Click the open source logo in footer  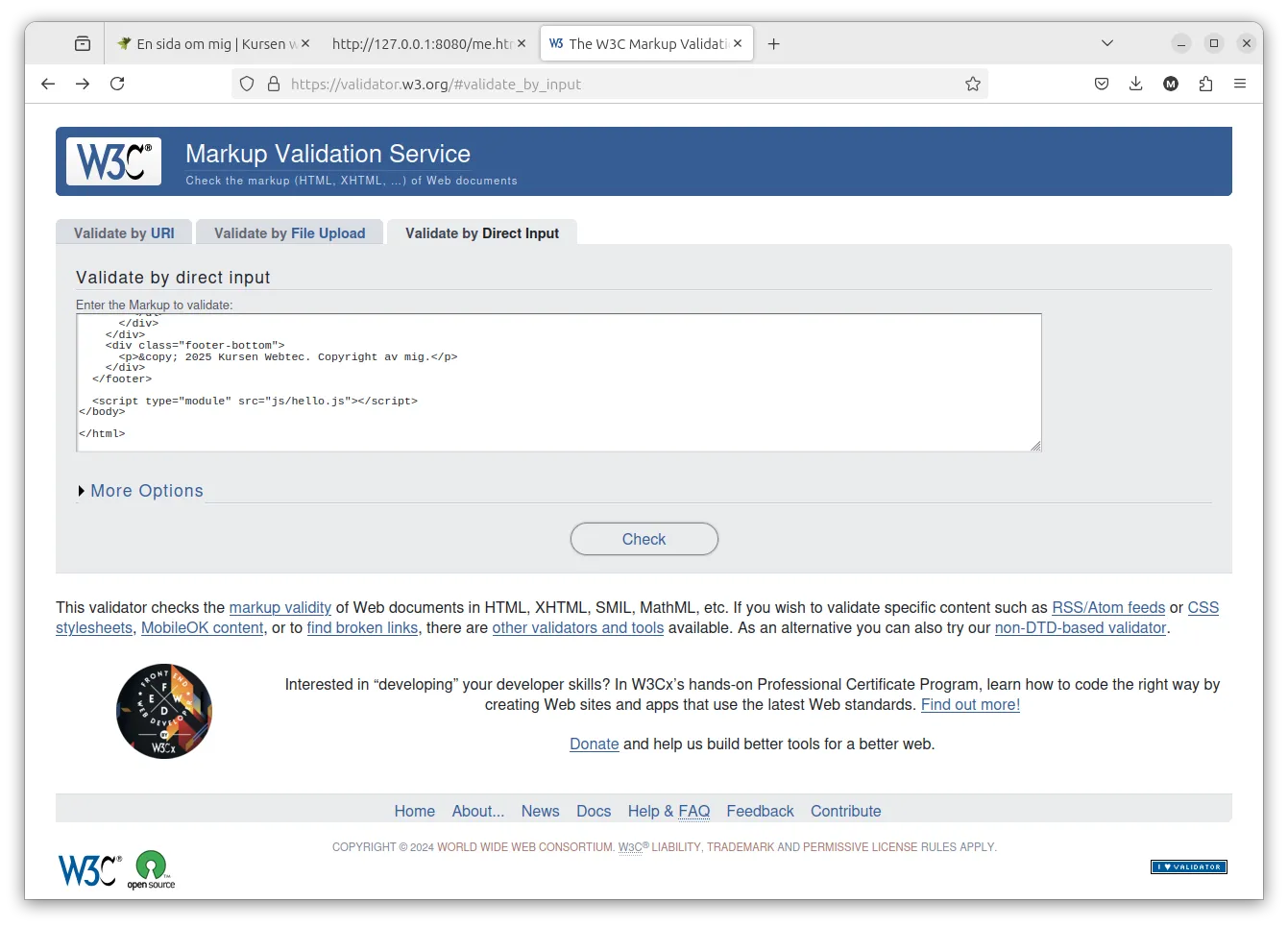pyautogui.click(x=151, y=870)
